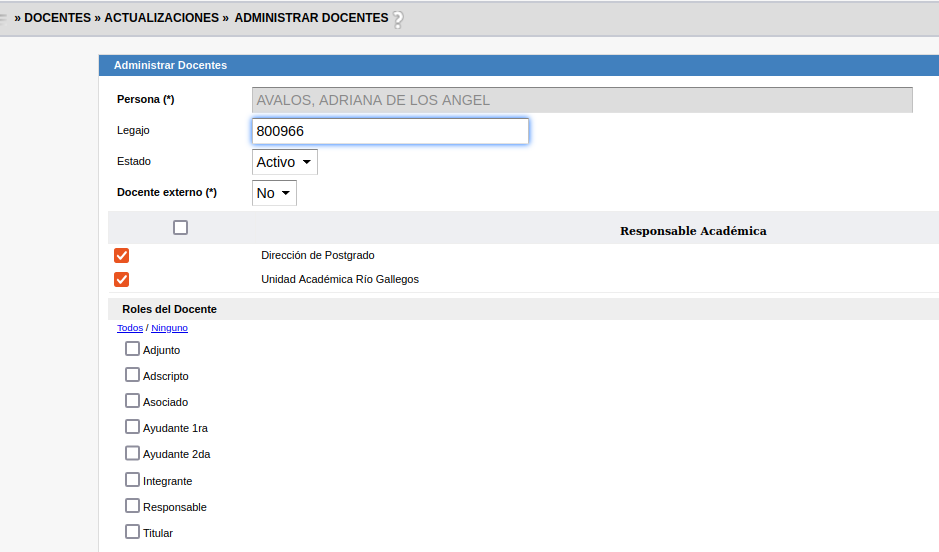Image resolution: width=939 pixels, height=552 pixels.
Task: Click the Roles del Docente section heading
Action: (169, 310)
